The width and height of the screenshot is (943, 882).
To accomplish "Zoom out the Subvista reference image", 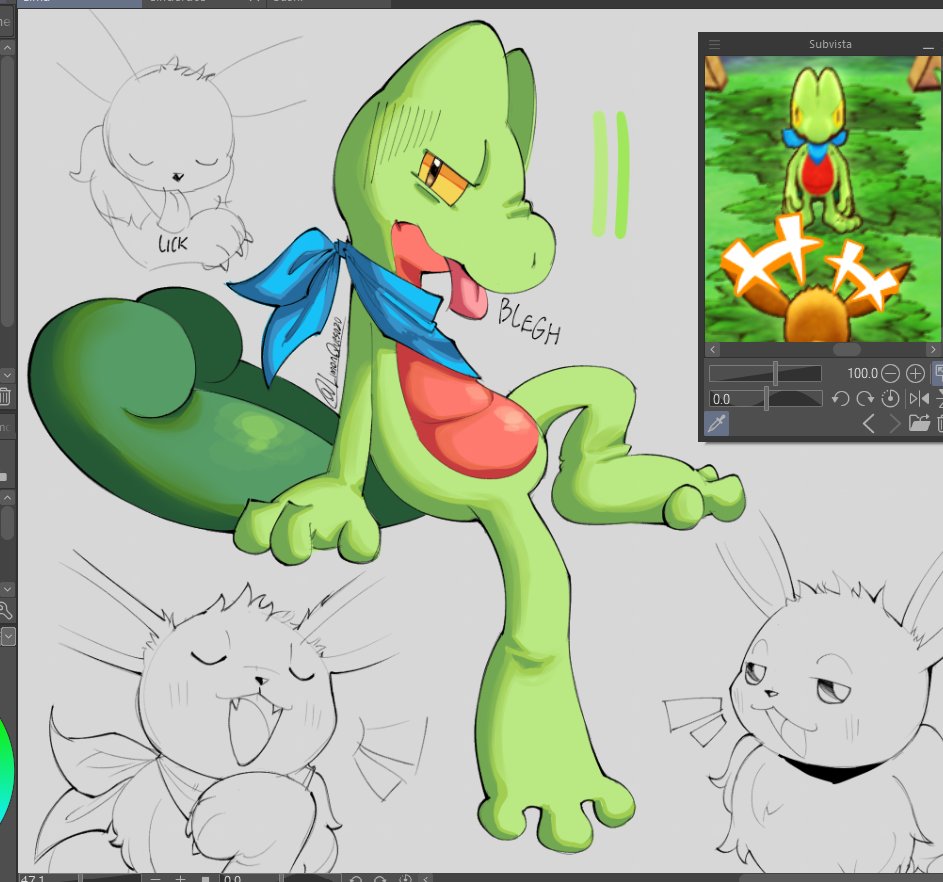I will pos(890,373).
